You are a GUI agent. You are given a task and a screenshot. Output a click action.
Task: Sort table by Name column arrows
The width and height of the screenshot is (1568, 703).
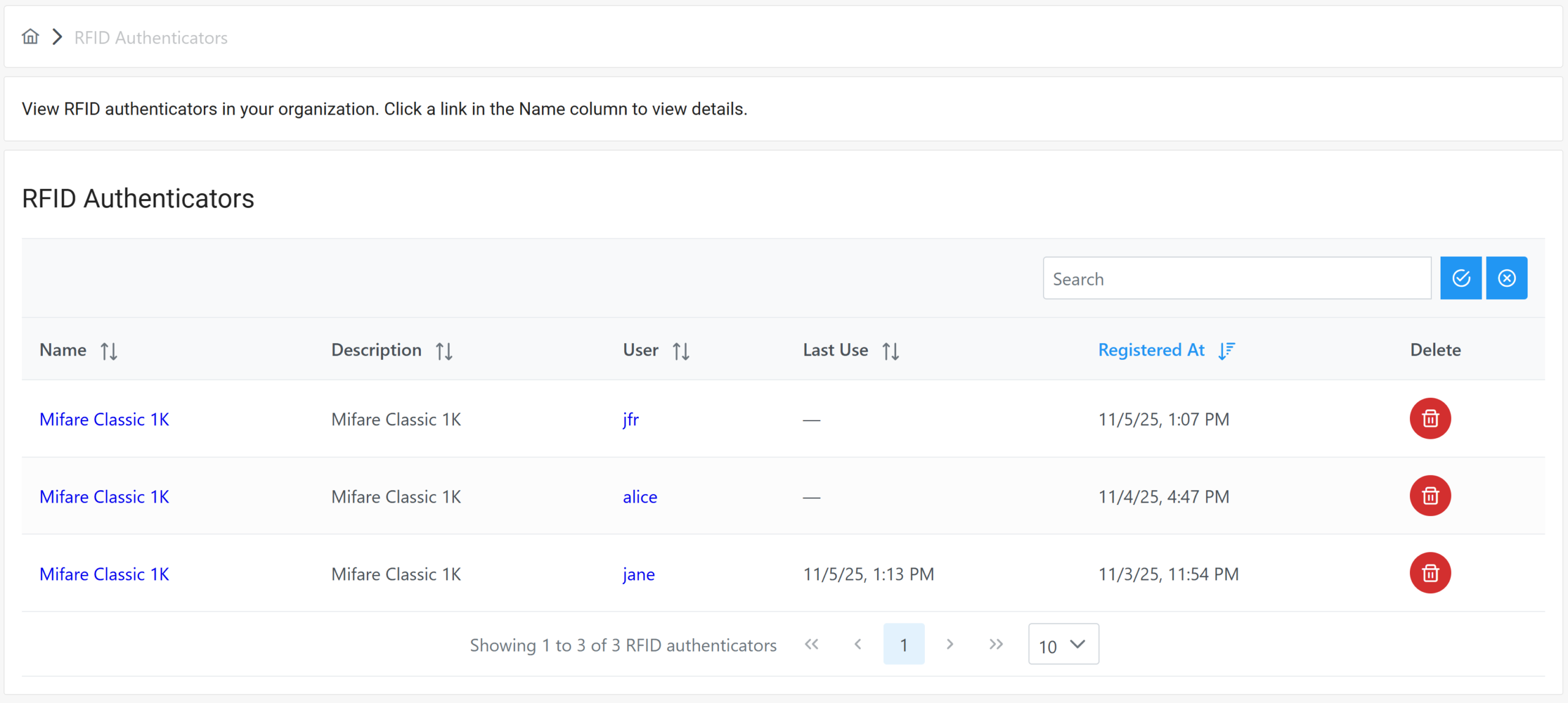109,351
